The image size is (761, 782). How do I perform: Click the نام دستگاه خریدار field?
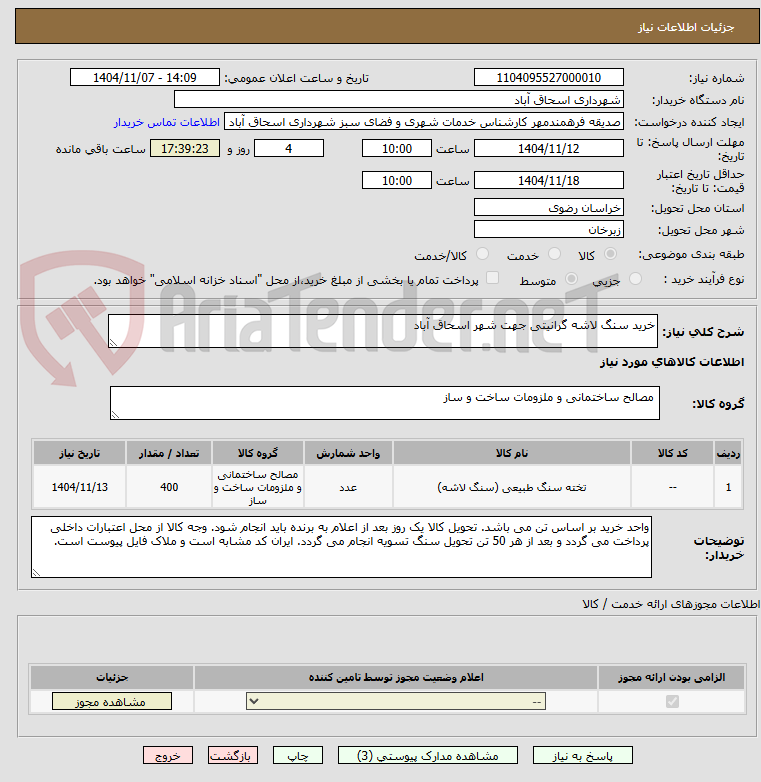tap(399, 100)
